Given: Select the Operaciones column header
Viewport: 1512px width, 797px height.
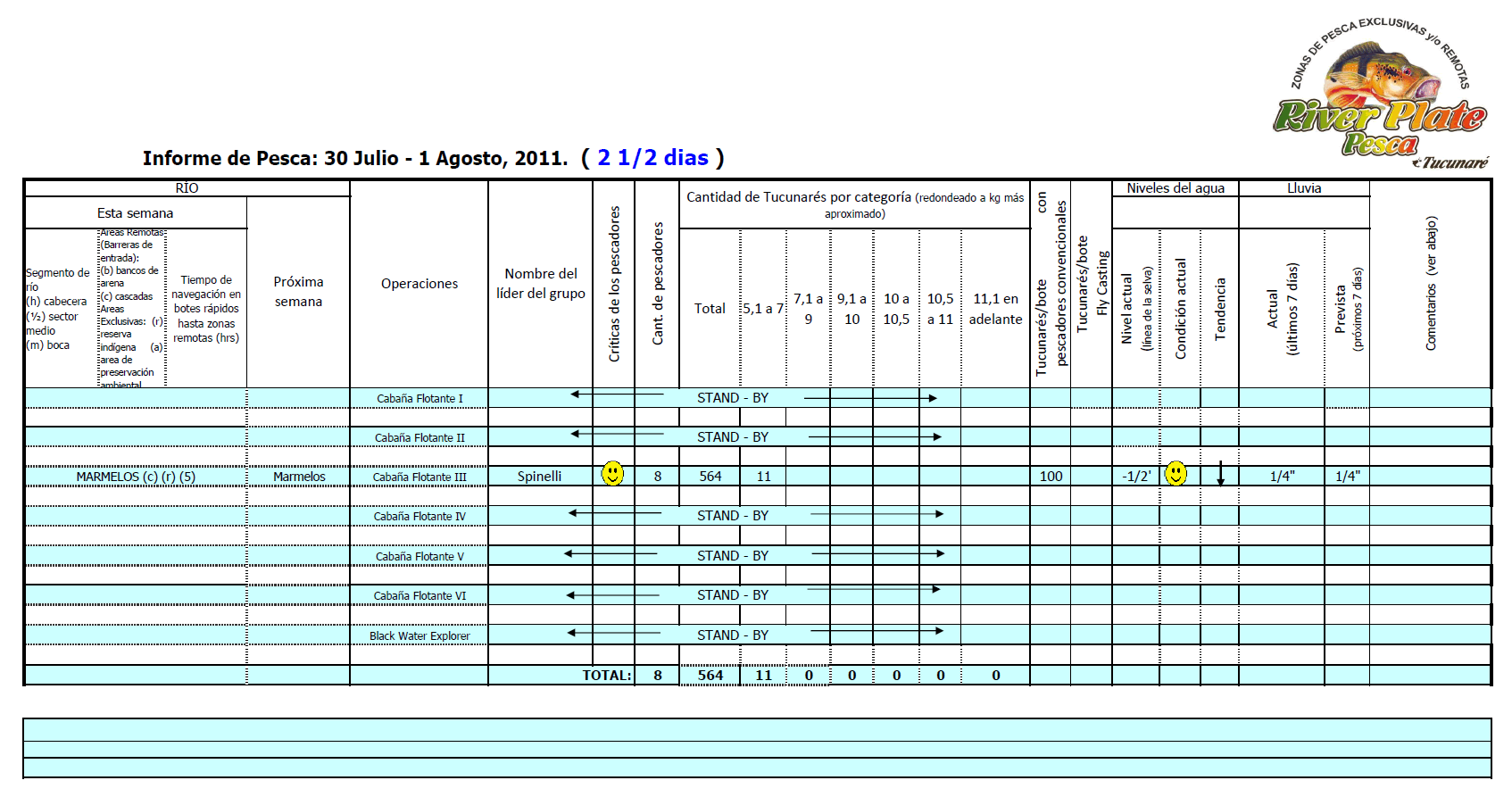Looking at the screenshot, I should (419, 284).
